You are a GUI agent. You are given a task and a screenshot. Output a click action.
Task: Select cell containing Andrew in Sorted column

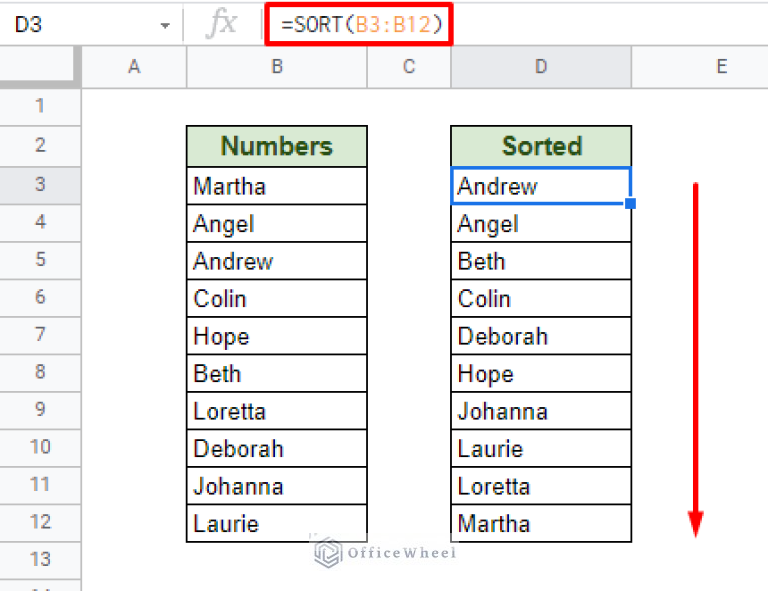click(540, 186)
